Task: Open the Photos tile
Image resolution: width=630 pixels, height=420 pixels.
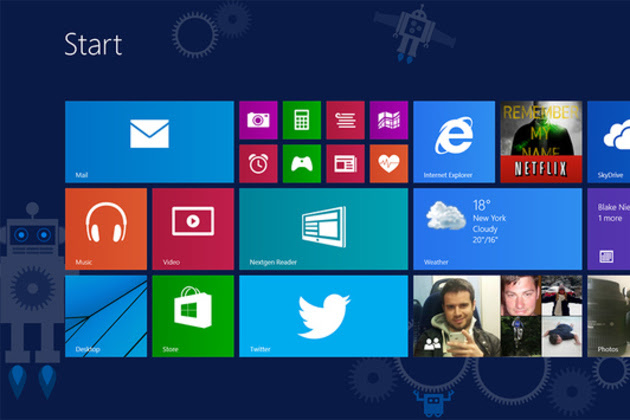Action: click(608, 316)
